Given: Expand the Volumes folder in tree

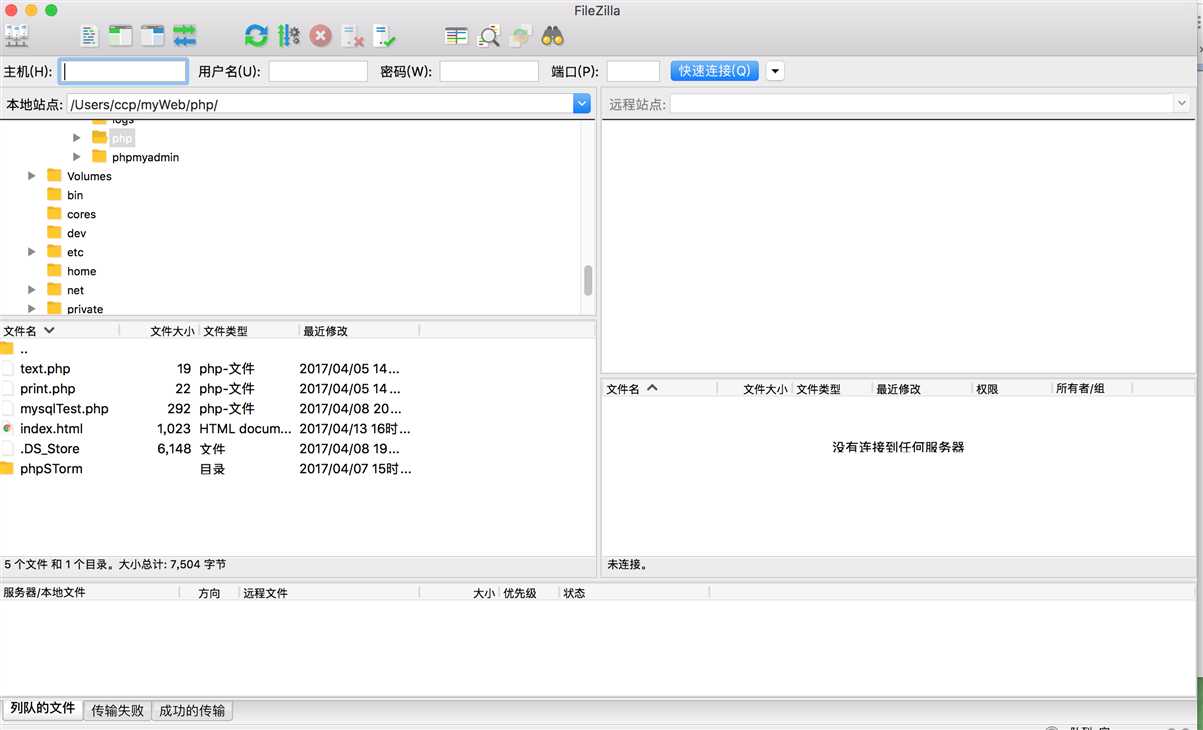Looking at the screenshot, I should pyautogui.click(x=32, y=176).
